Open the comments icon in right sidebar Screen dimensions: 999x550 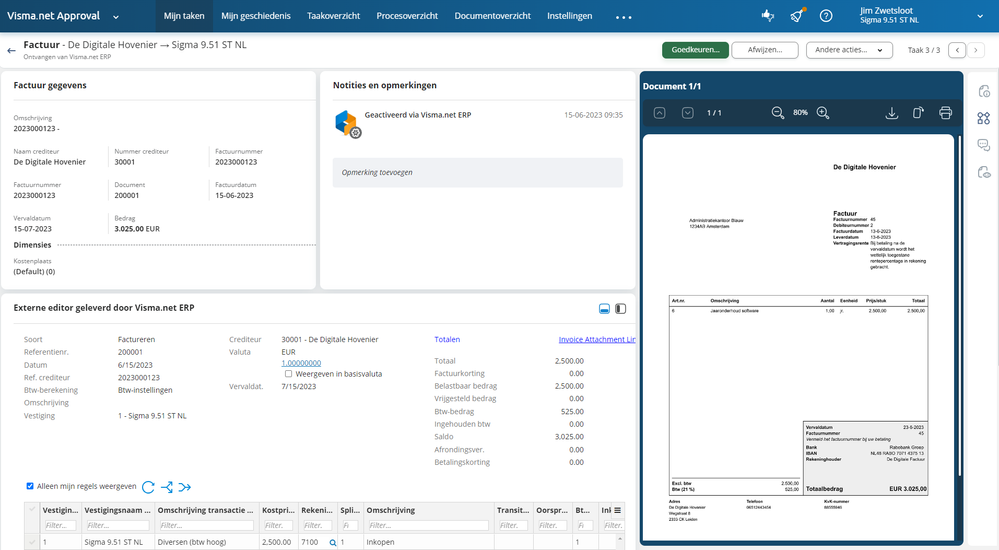983,145
